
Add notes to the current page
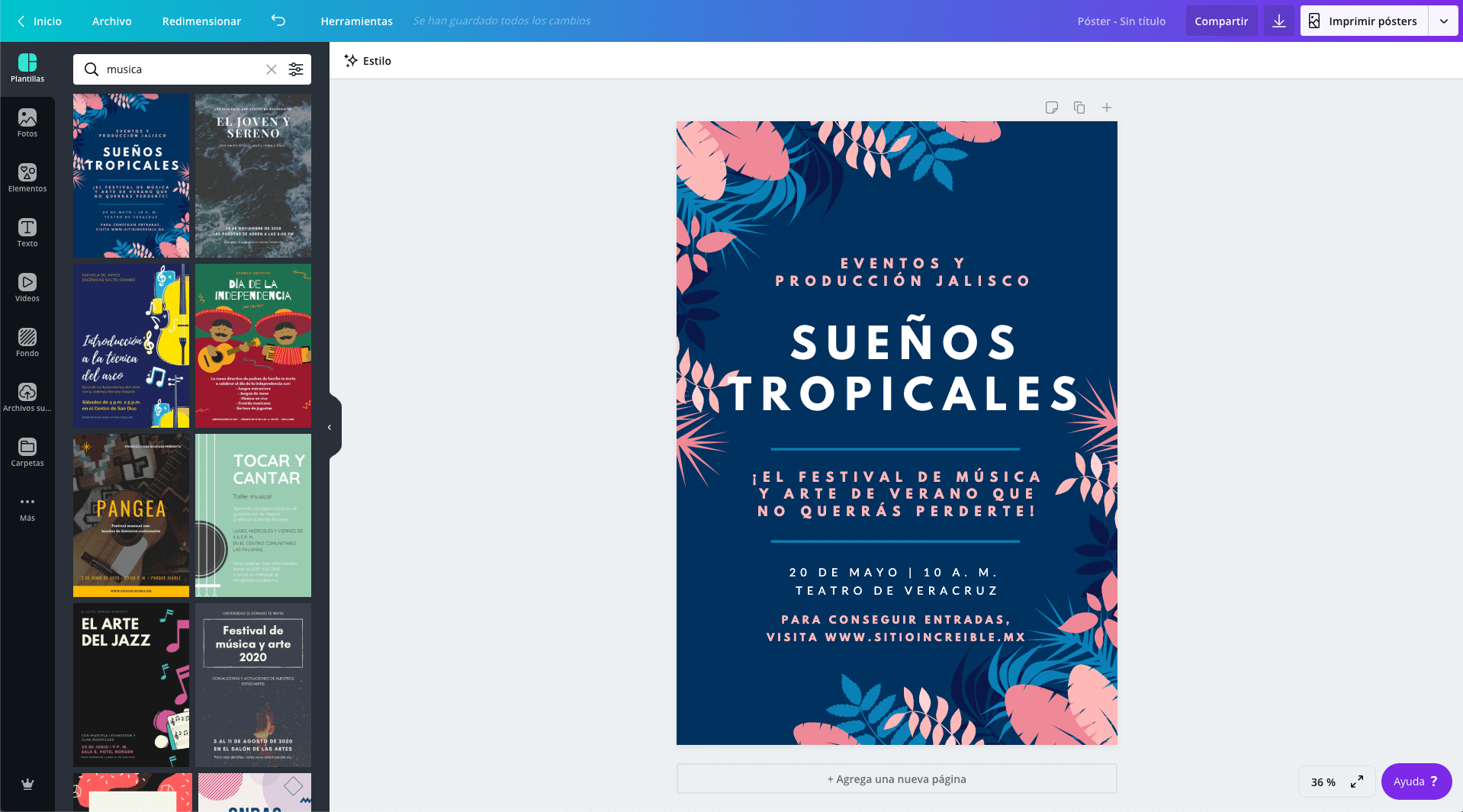pyautogui.click(x=1052, y=108)
